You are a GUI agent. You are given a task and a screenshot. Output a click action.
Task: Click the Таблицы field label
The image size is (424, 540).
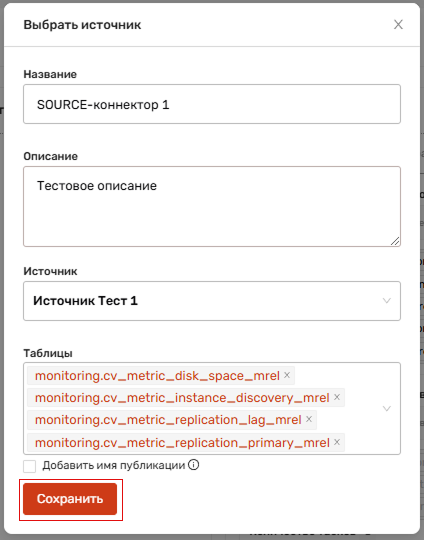point(48,353)
